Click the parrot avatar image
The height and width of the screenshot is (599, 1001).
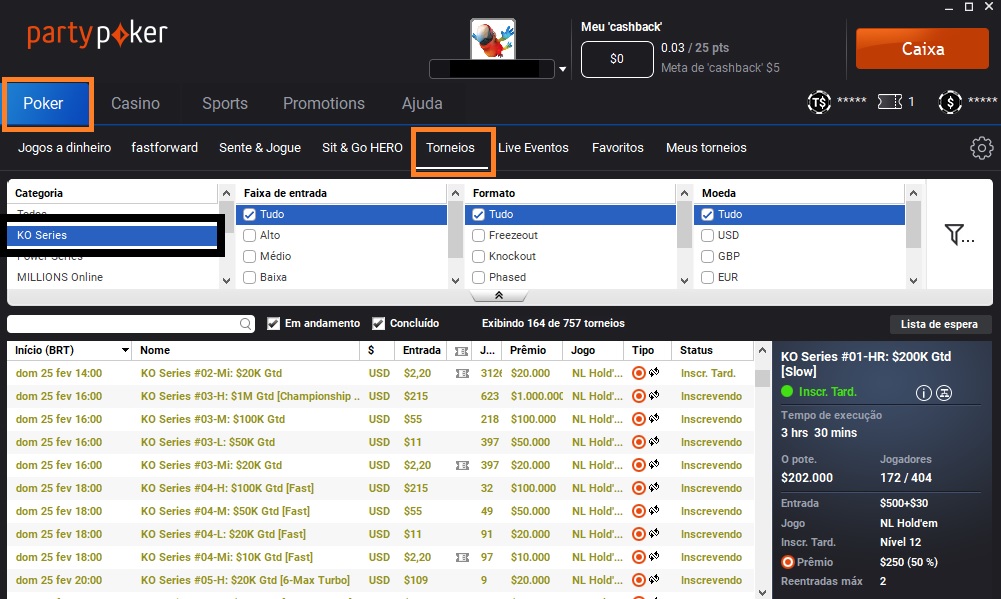tap(493, 38)
